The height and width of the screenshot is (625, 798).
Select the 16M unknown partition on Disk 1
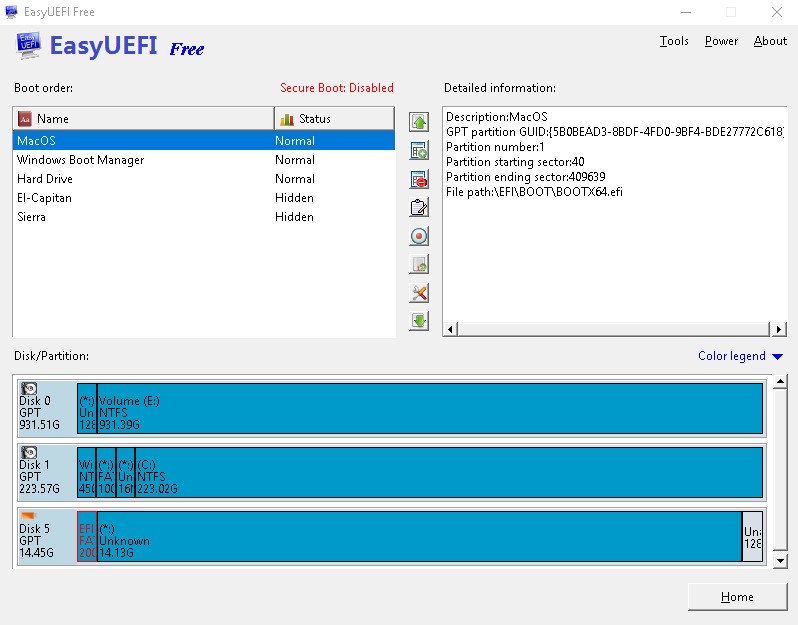tap(125, 472)
